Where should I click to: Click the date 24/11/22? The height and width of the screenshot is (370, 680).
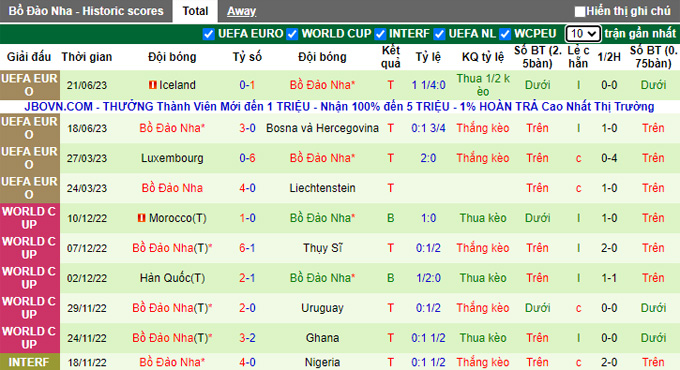pyautogui.click(x=87, y=337)
